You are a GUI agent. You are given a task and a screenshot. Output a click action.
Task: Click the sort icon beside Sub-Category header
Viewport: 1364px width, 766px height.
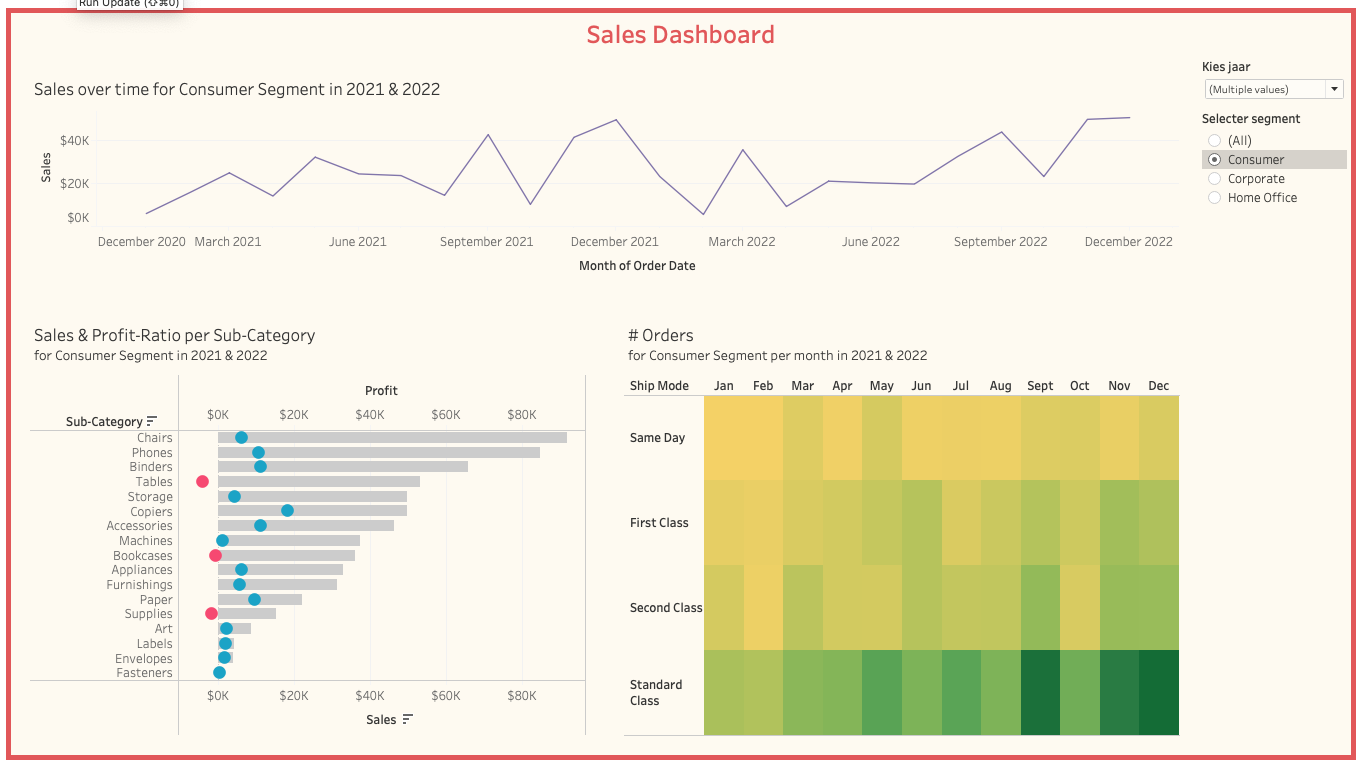pos(152,422)
